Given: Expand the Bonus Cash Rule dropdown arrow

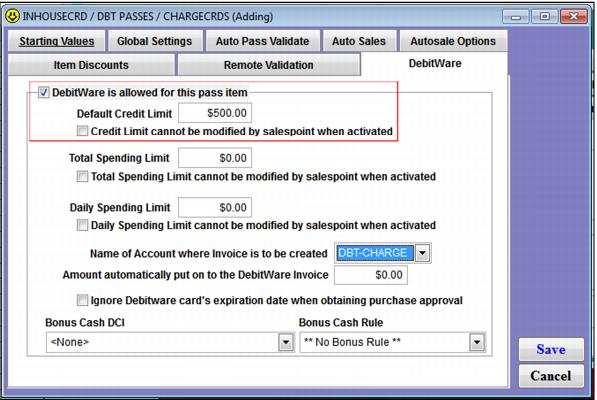Looking at the screenshot, I should point(477,342).
